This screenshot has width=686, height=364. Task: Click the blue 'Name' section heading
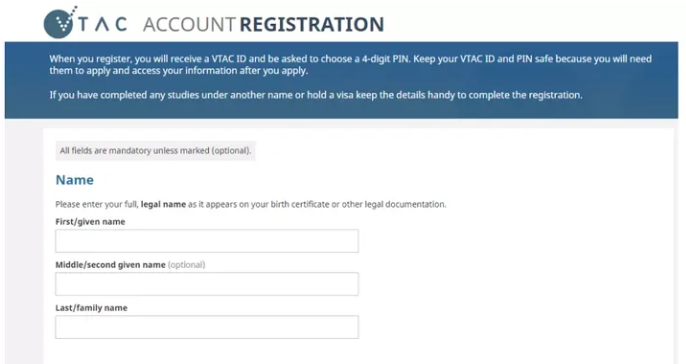coord(74,180)
